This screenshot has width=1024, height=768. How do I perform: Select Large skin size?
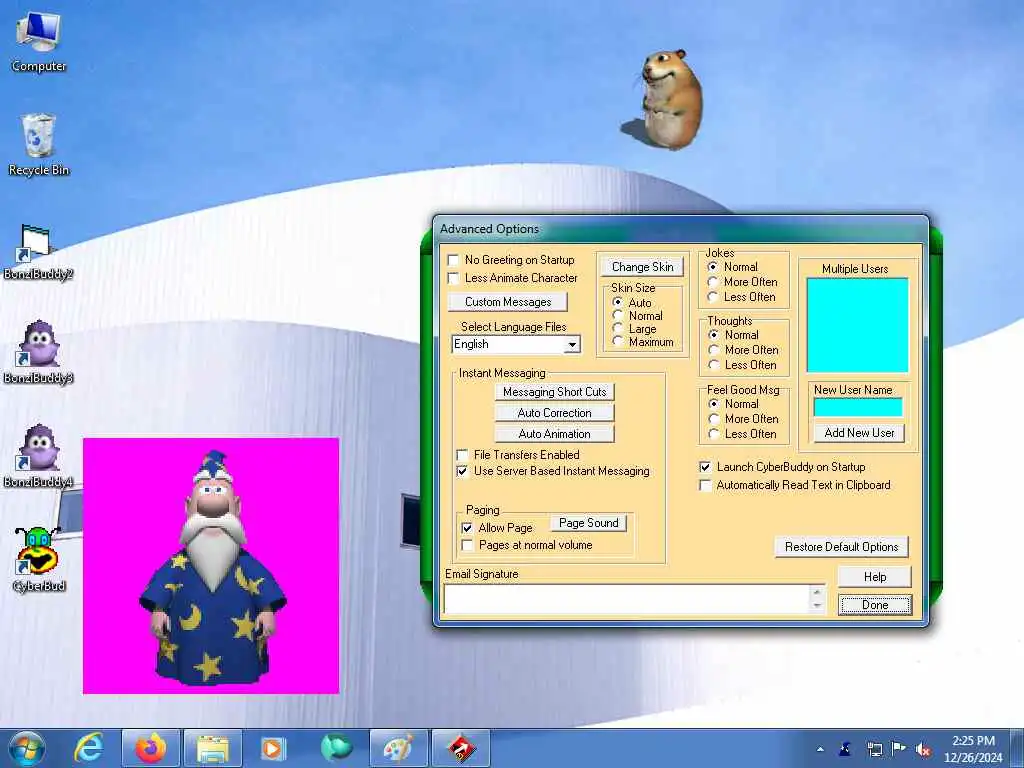tap(618, 328)
